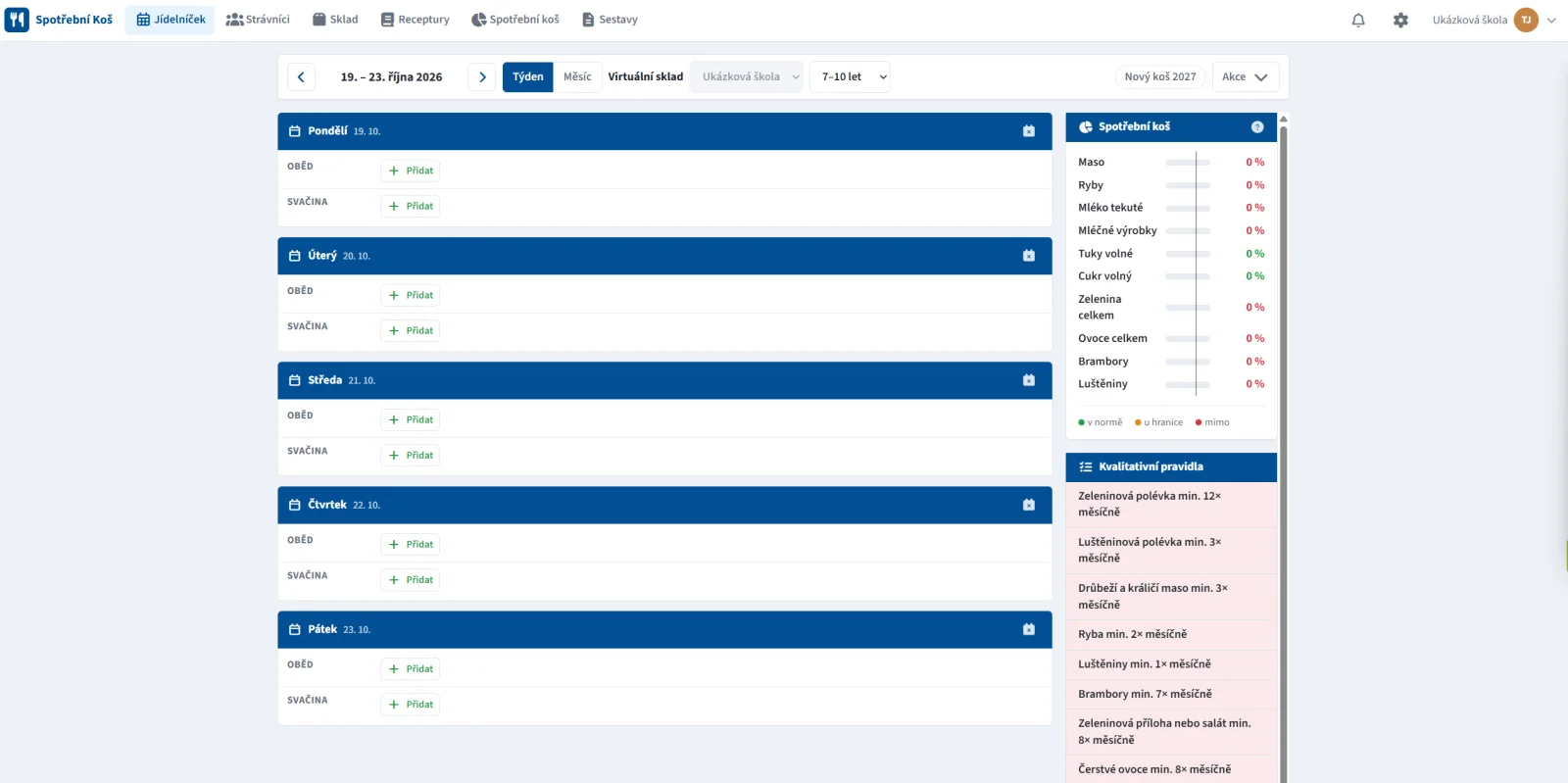This screenshot has width=1568, height=783.
Task: Go to the next week arrow
Action: point(482,76)
